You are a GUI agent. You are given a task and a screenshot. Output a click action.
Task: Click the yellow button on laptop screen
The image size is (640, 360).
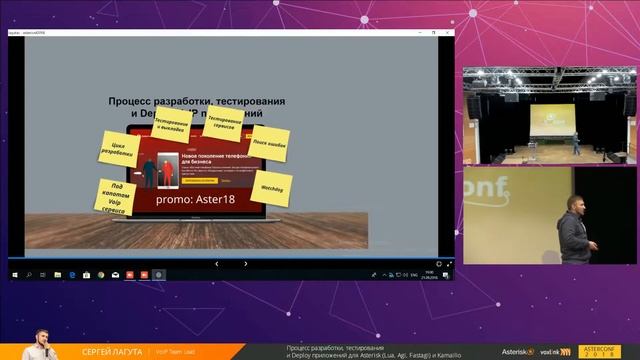(200, 180)
